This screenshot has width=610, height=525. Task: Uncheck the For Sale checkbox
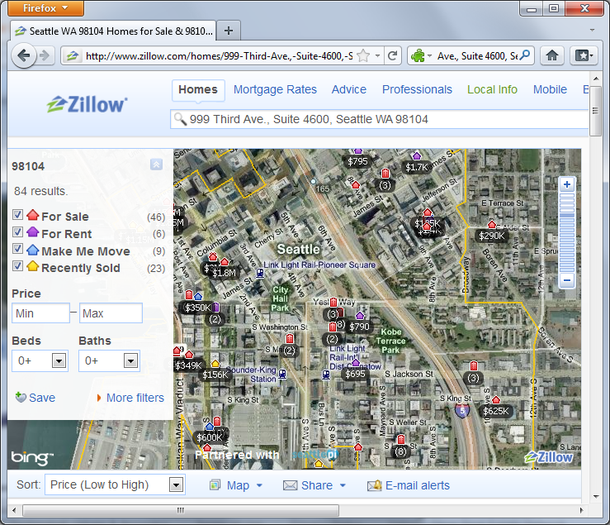18,215
